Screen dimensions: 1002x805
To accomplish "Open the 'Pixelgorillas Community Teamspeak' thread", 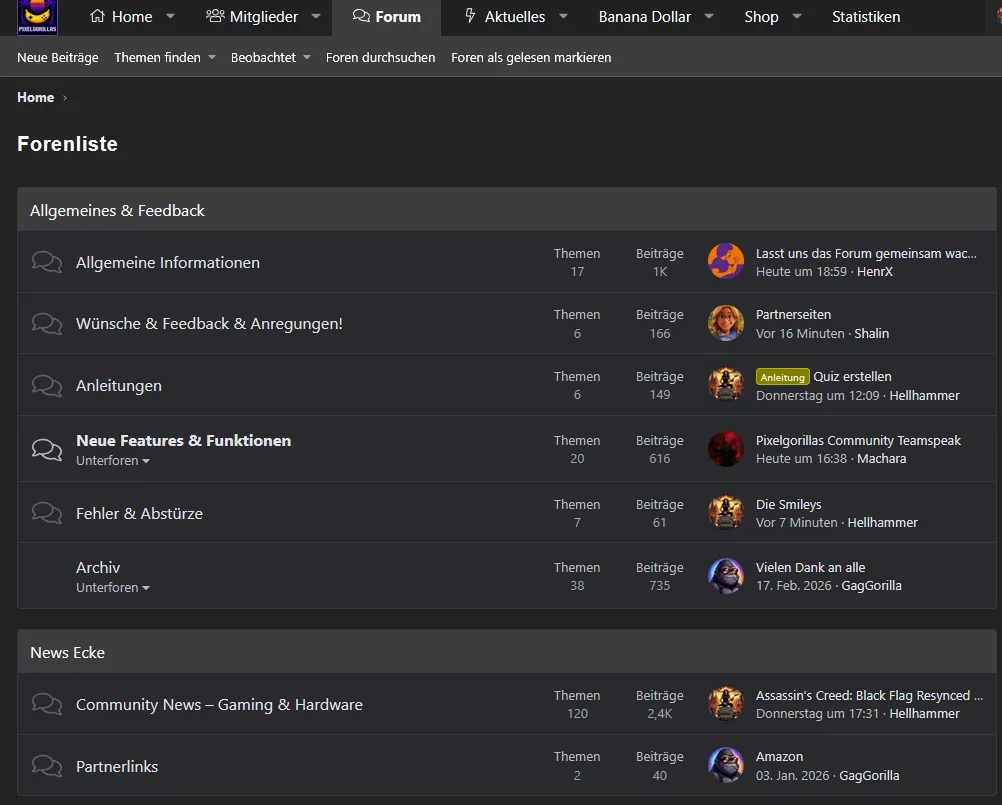I will [x=858, y=440].
